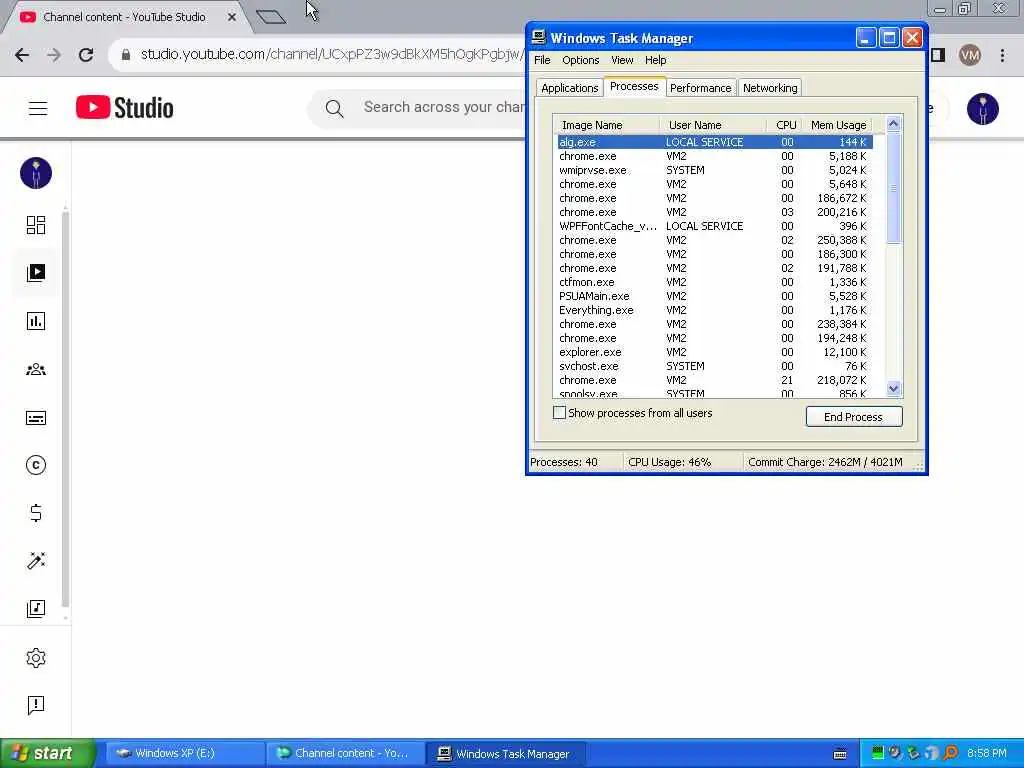Click the process list scroll up arrow
The width and height of the screenshot is (1024, 768).
pyautogui.click(x=893, y=123)
